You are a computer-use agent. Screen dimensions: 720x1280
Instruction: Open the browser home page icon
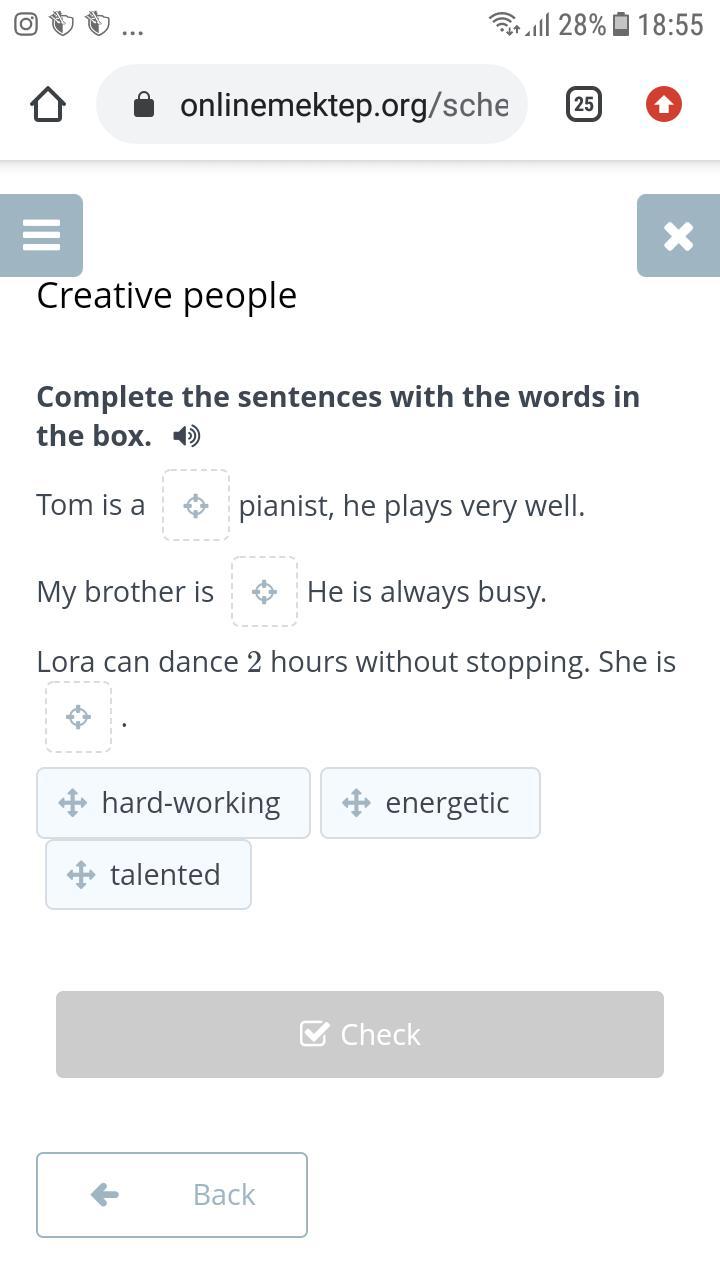[x=48, y=104]
